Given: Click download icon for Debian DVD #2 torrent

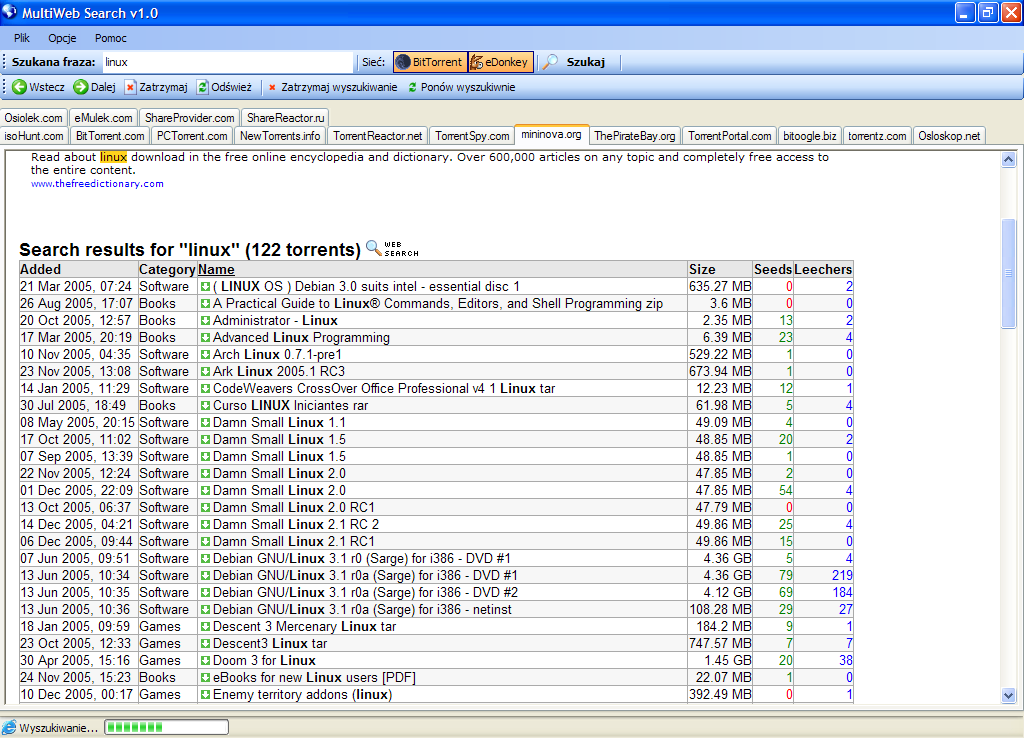Looking at the screenshot, I should 205,593.
